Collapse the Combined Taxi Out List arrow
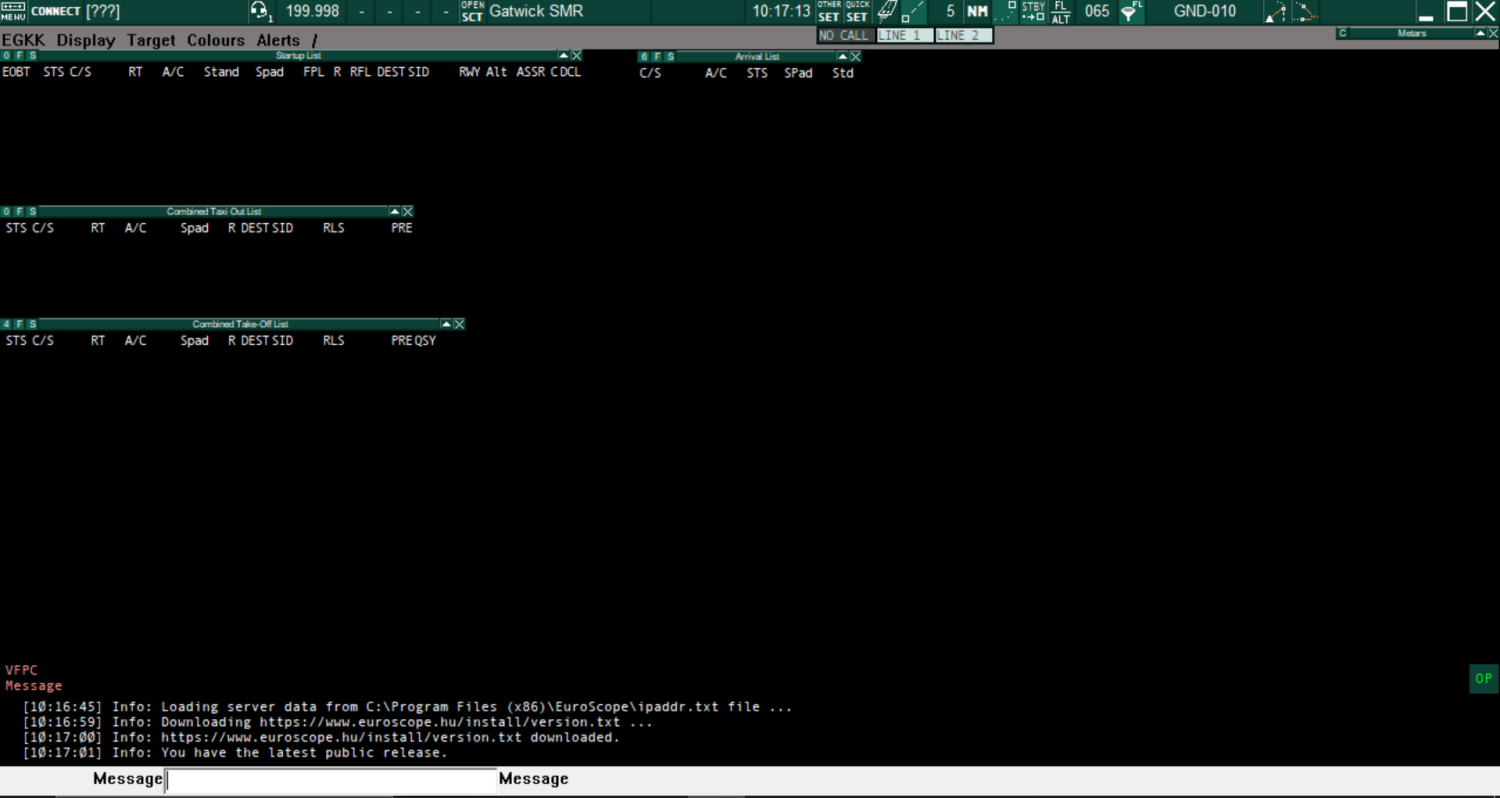 coord(394,212)
